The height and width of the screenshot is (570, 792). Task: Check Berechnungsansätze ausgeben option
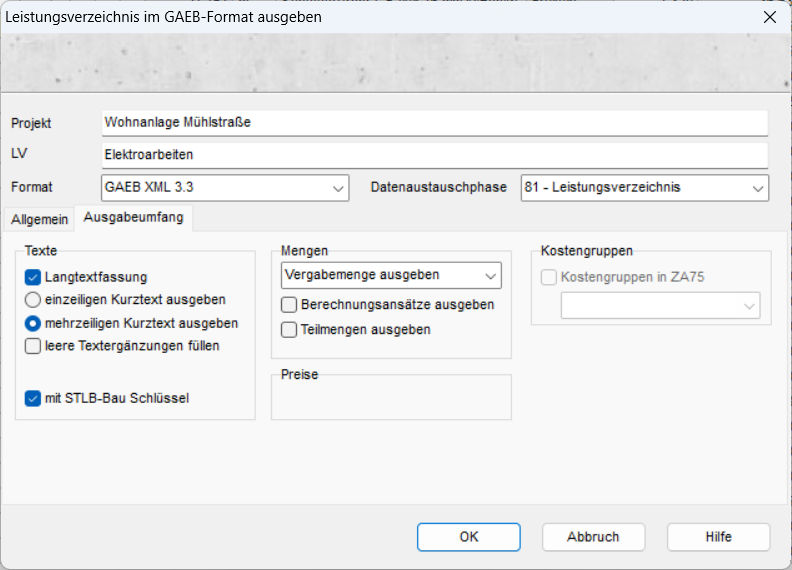tap(290, 305)
